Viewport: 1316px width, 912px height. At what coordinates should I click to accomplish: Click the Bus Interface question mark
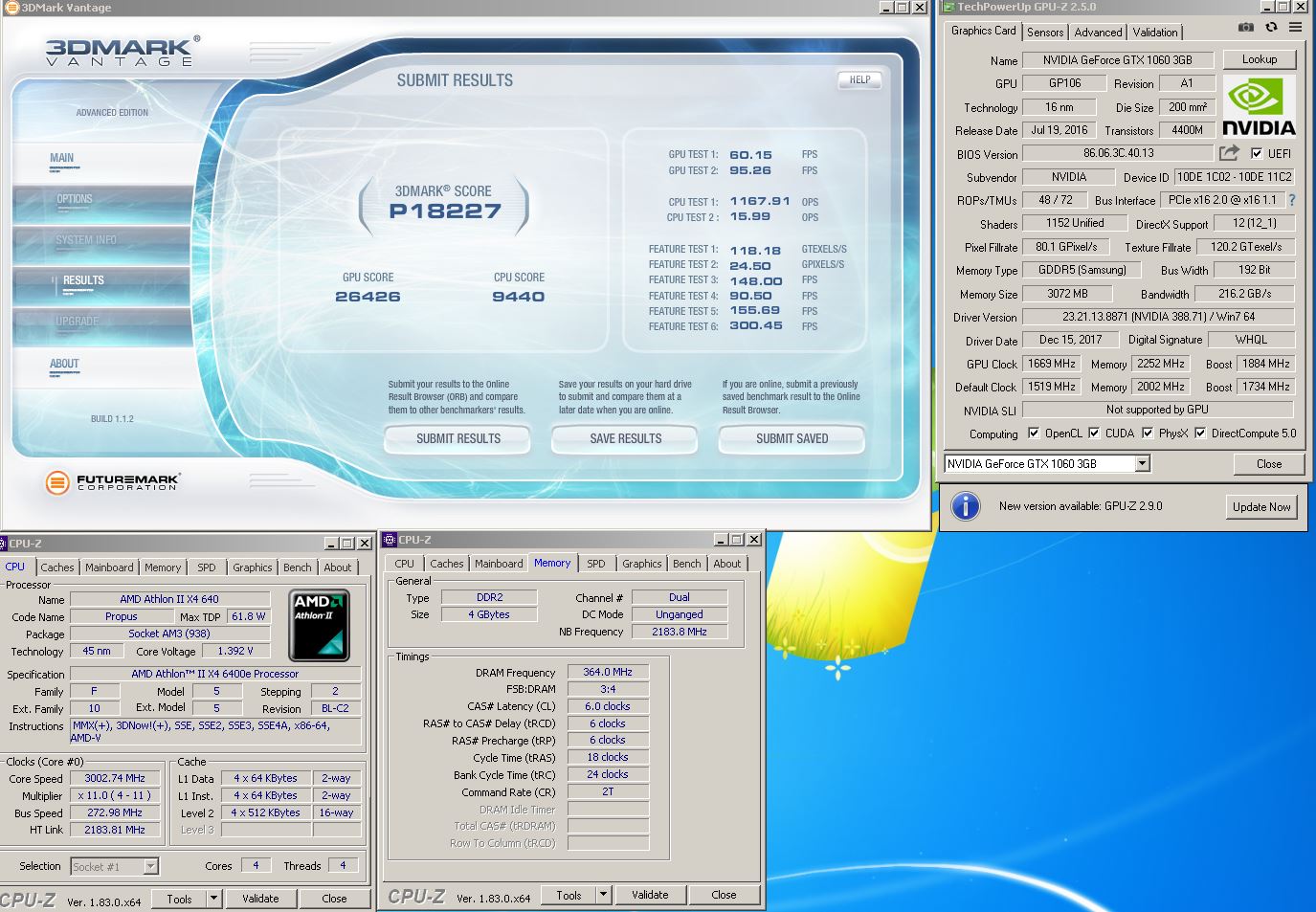pos(1292,200)
